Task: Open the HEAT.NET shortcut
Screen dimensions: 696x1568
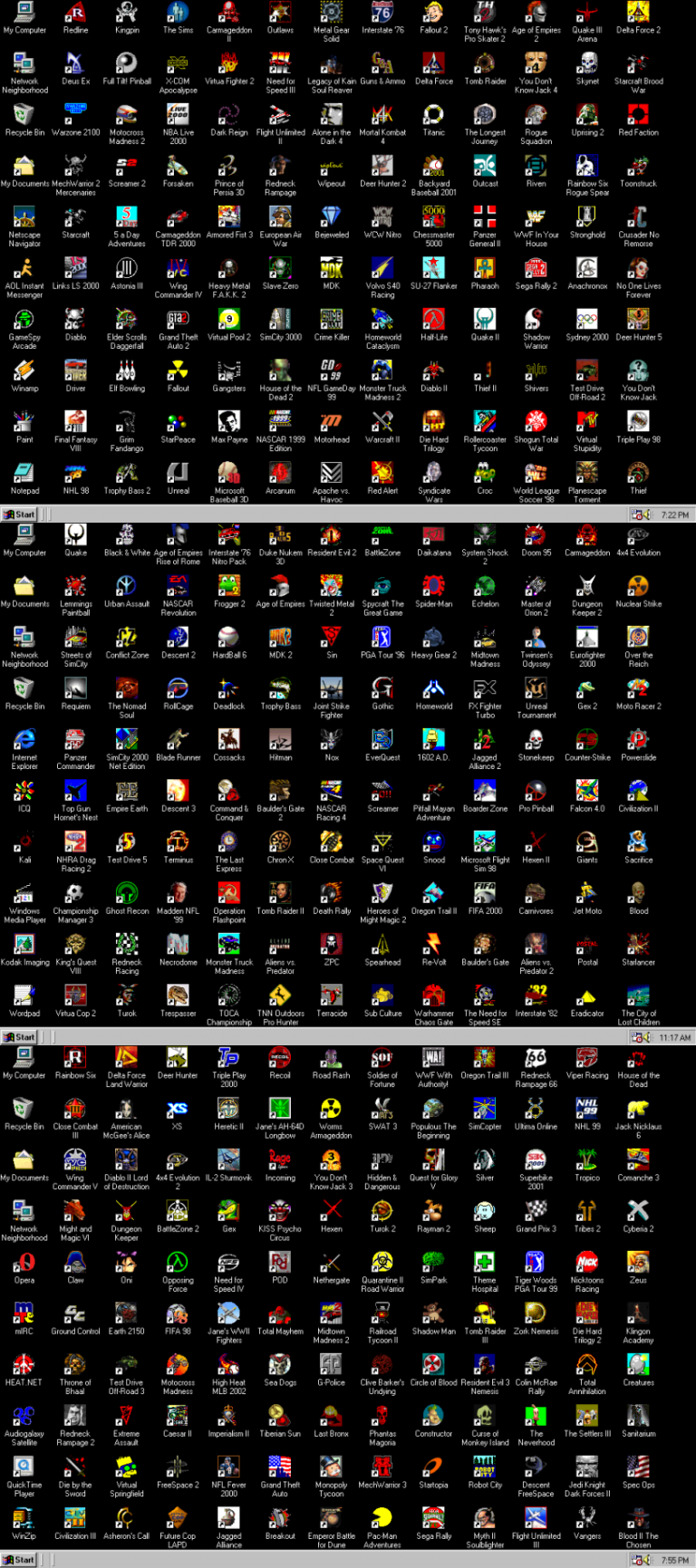Action: [x=24, y=1364]
